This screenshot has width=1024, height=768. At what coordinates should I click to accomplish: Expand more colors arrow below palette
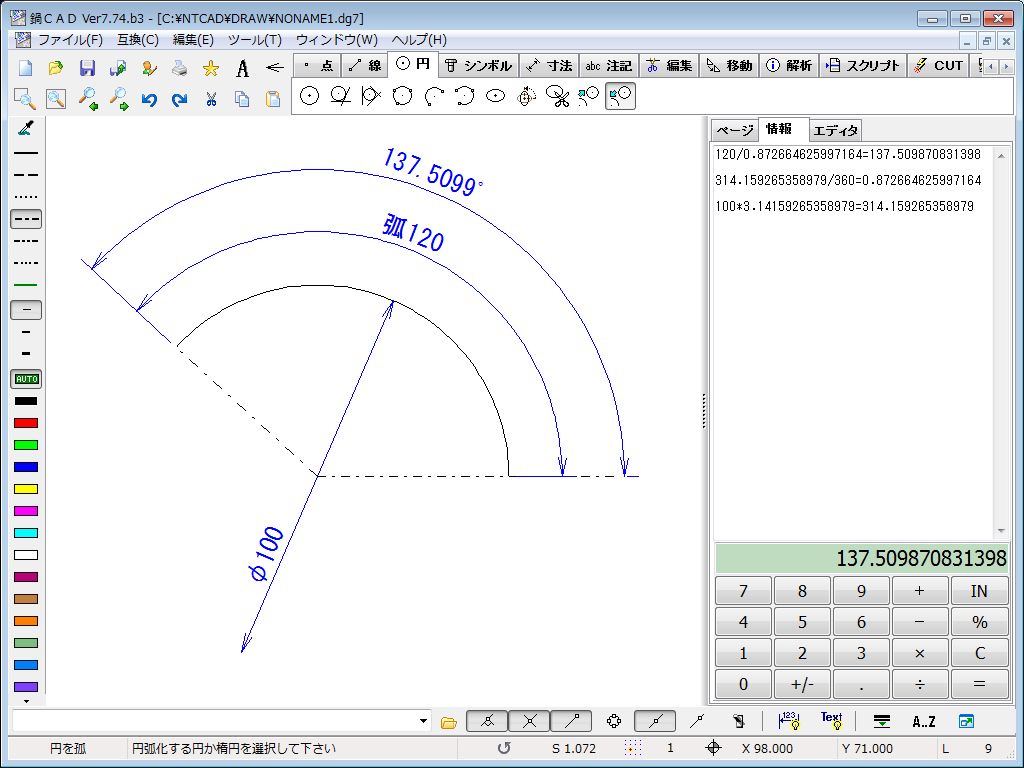pyautogui.click(x=26, y=701)
